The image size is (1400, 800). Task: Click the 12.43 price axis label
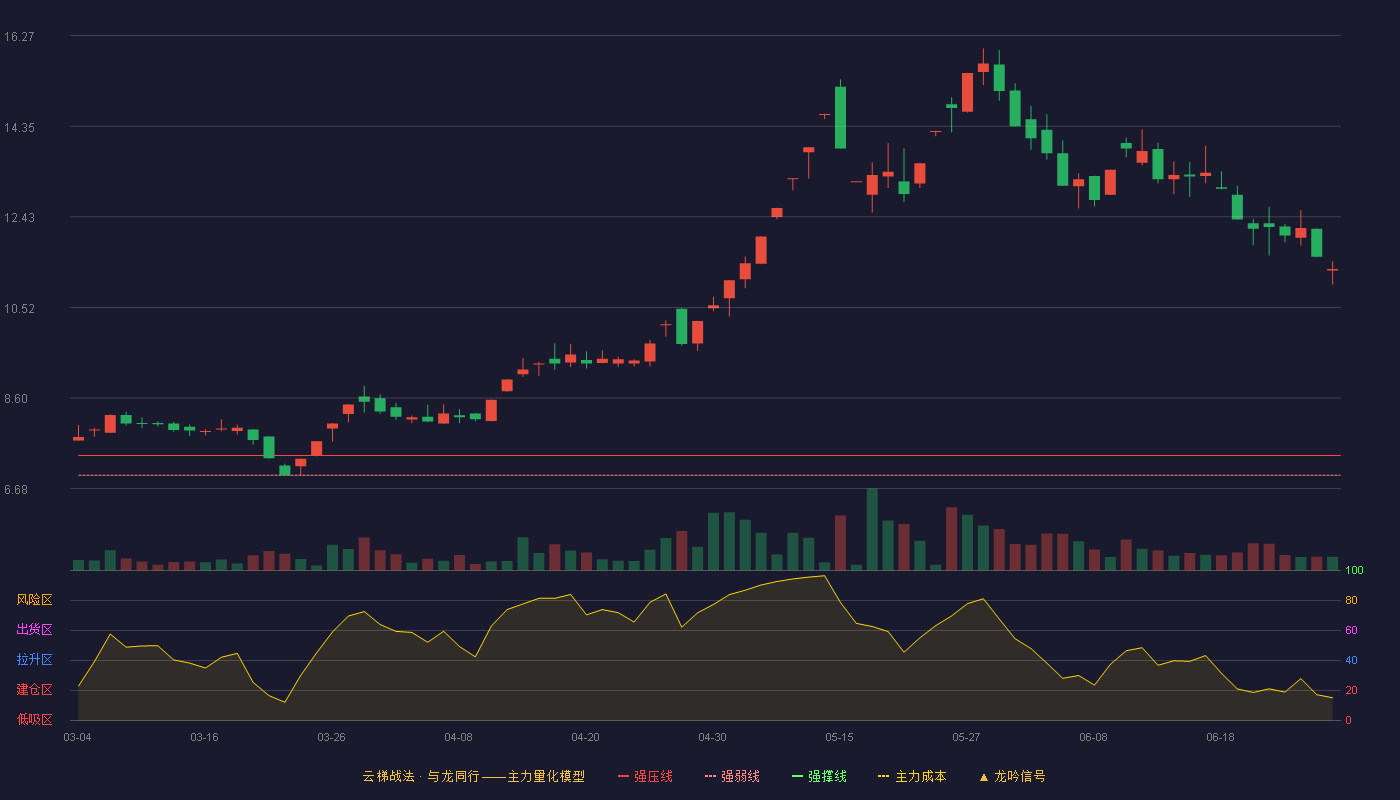pos(19,218)
